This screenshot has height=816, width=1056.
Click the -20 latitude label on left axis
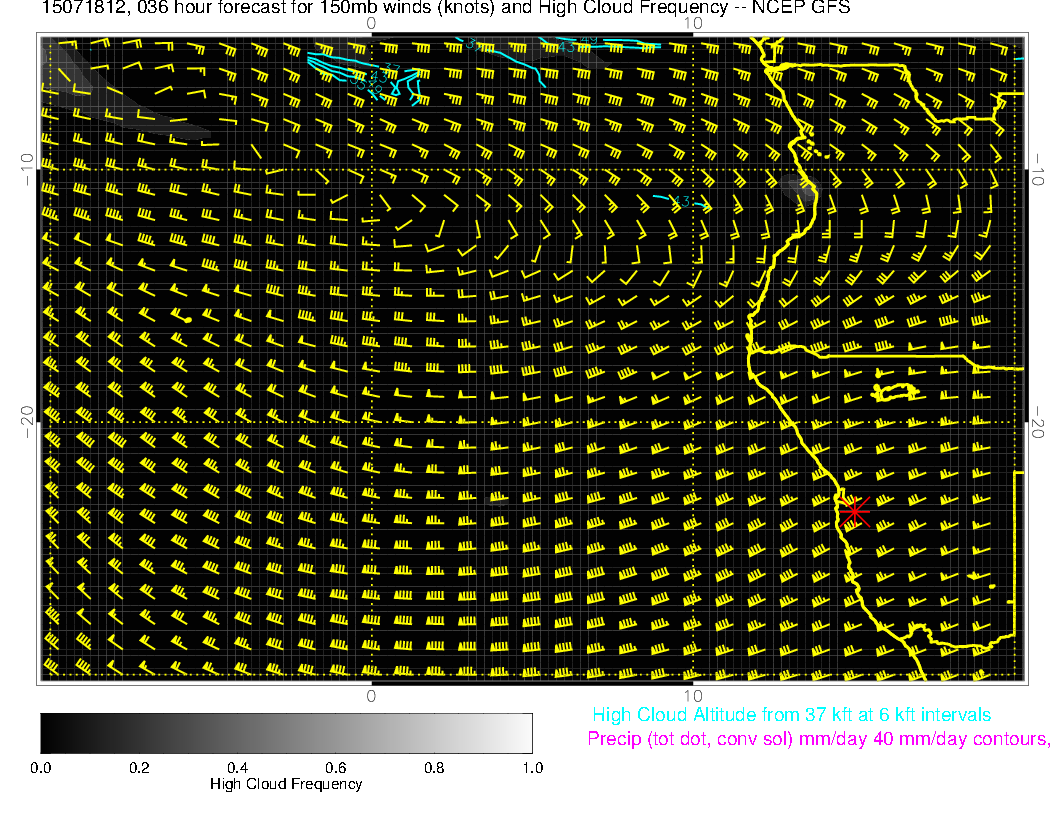tap(26, 422)
